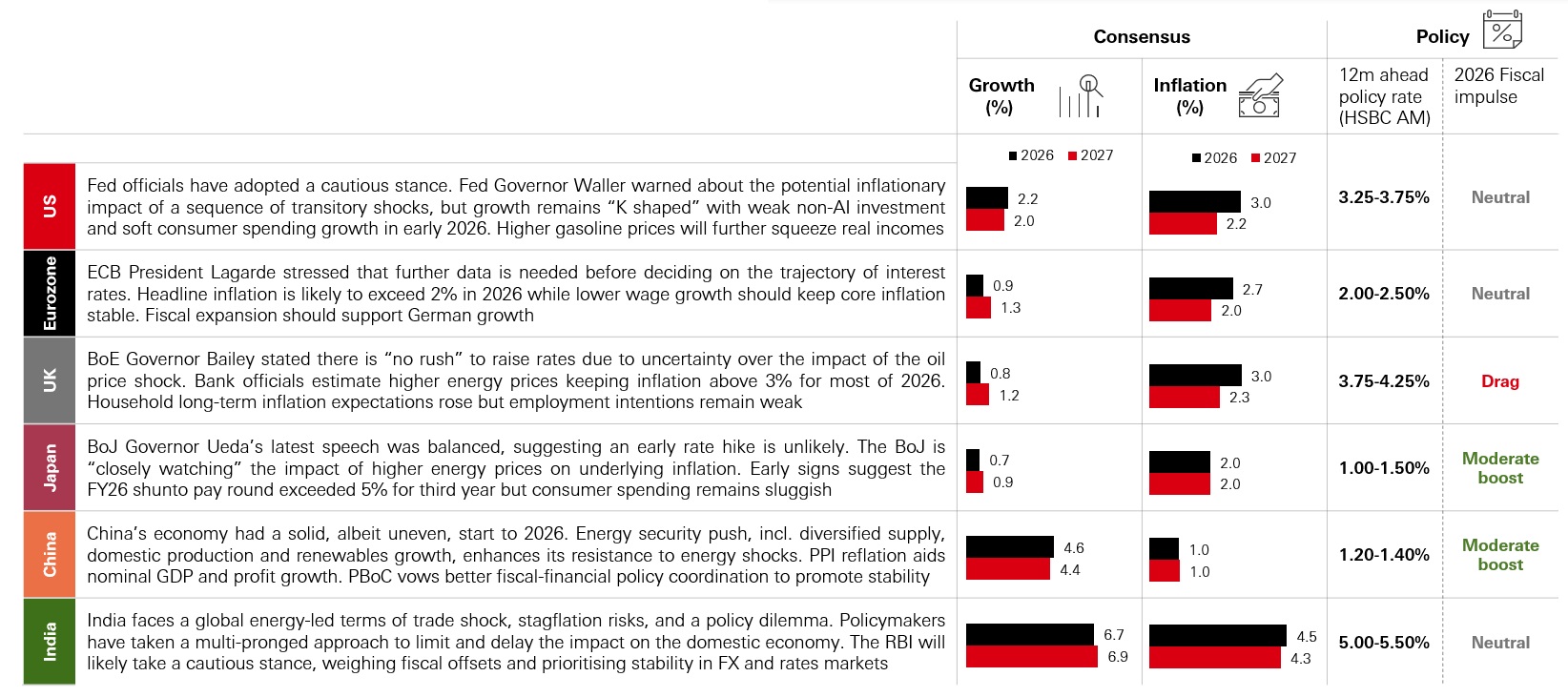Click the US 3.25-3.75% policy rate
This screenshot has height=697, width=1568.
[1384, 197]
